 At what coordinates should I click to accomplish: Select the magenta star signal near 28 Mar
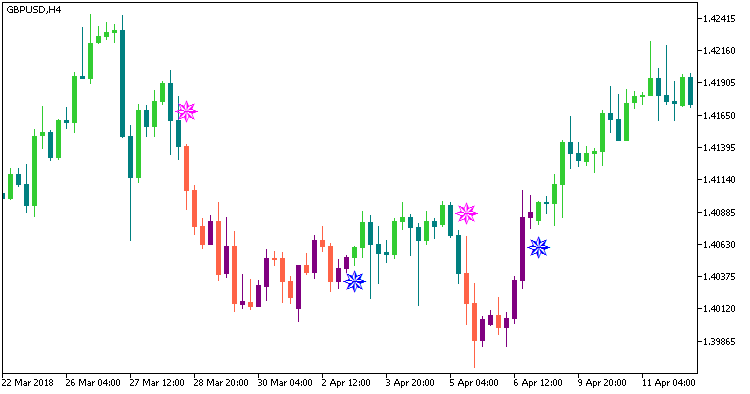click(x=186, y=111)
